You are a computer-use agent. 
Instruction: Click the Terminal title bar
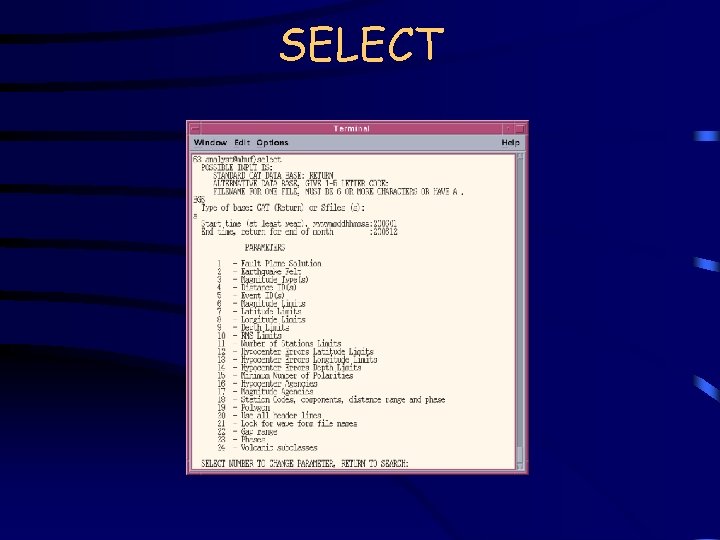352,129
